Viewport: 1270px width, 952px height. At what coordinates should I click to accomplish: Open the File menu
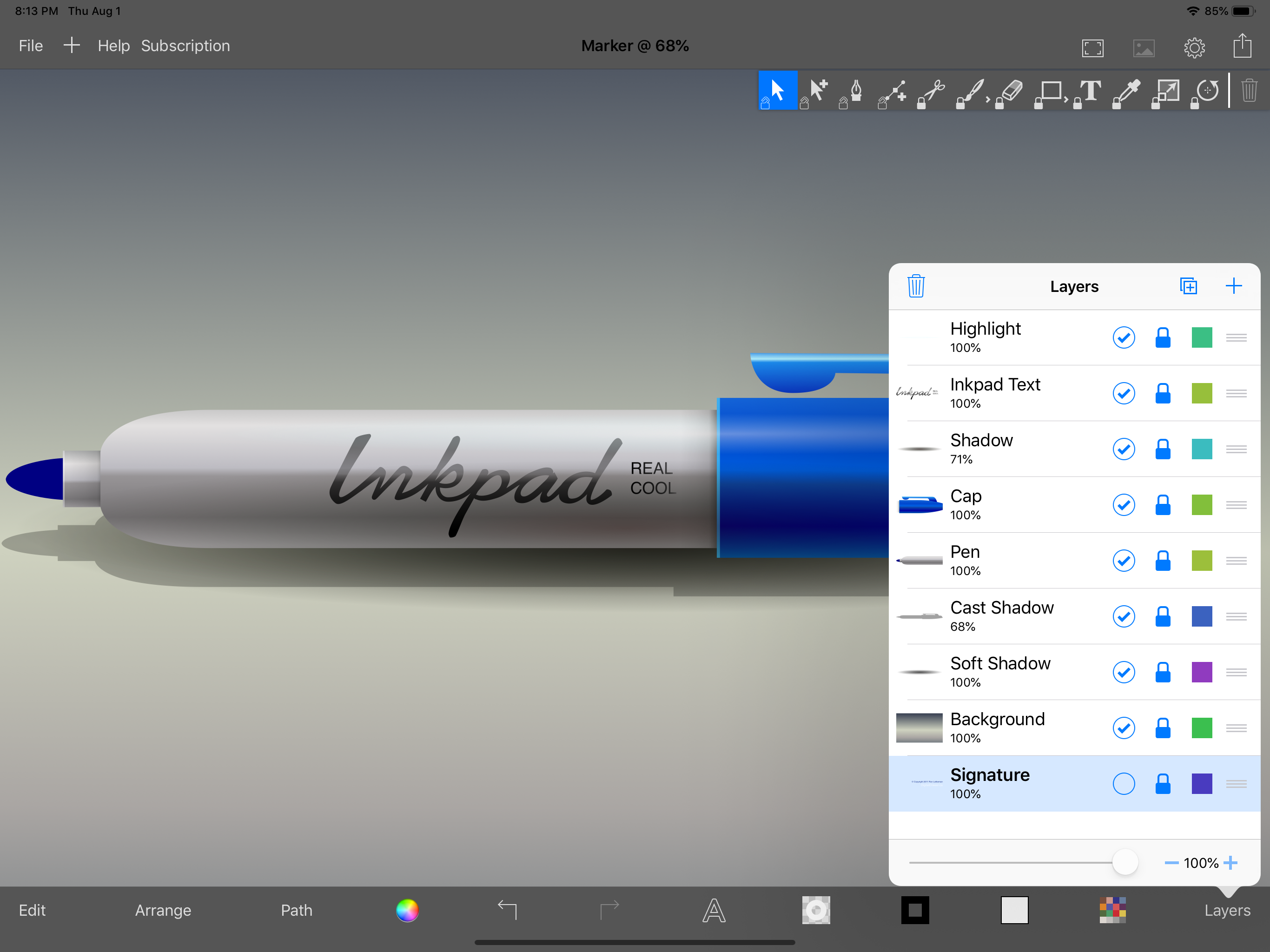(31, 46)
